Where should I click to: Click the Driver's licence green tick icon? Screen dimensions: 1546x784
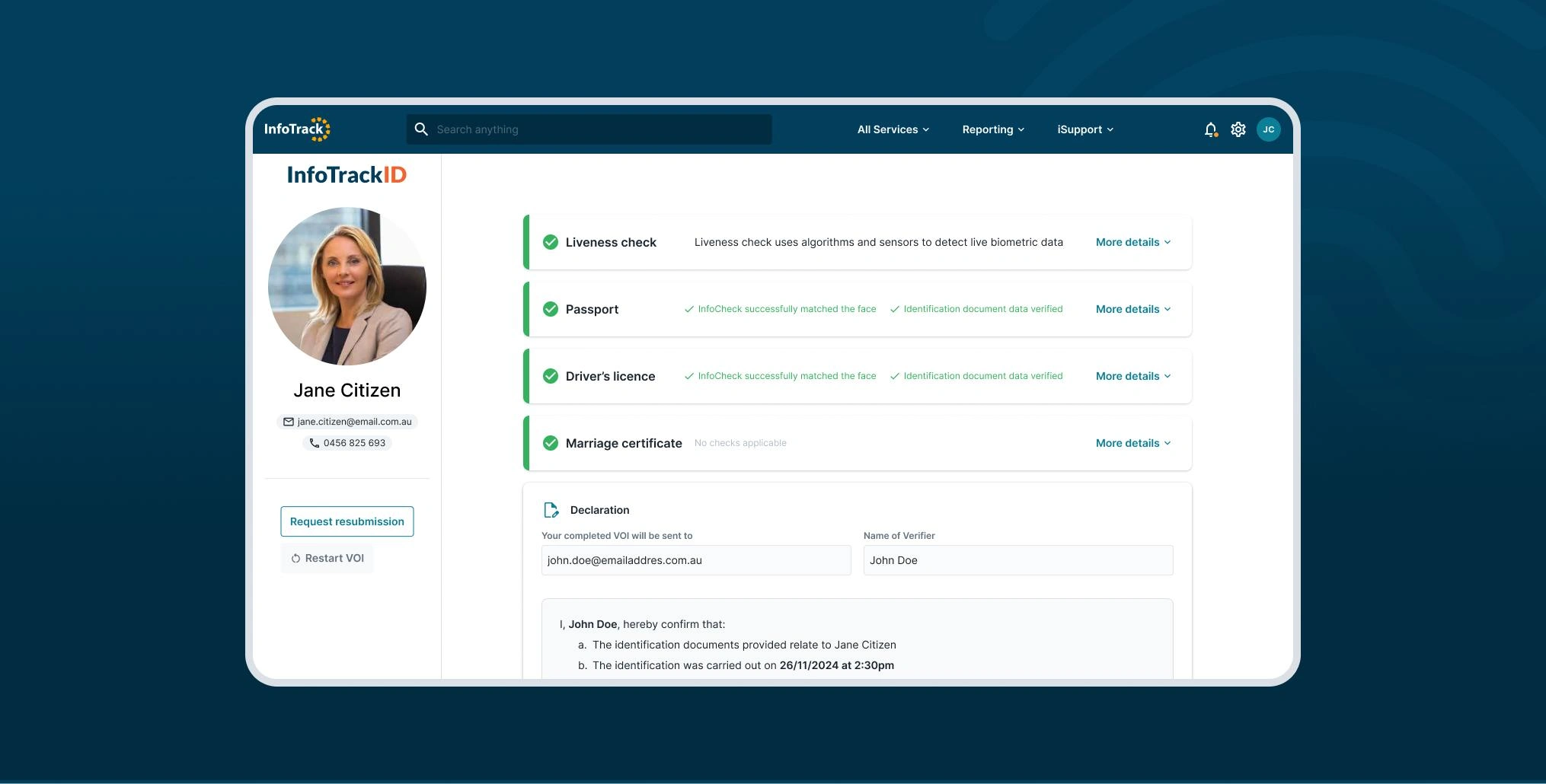[551, 376]
